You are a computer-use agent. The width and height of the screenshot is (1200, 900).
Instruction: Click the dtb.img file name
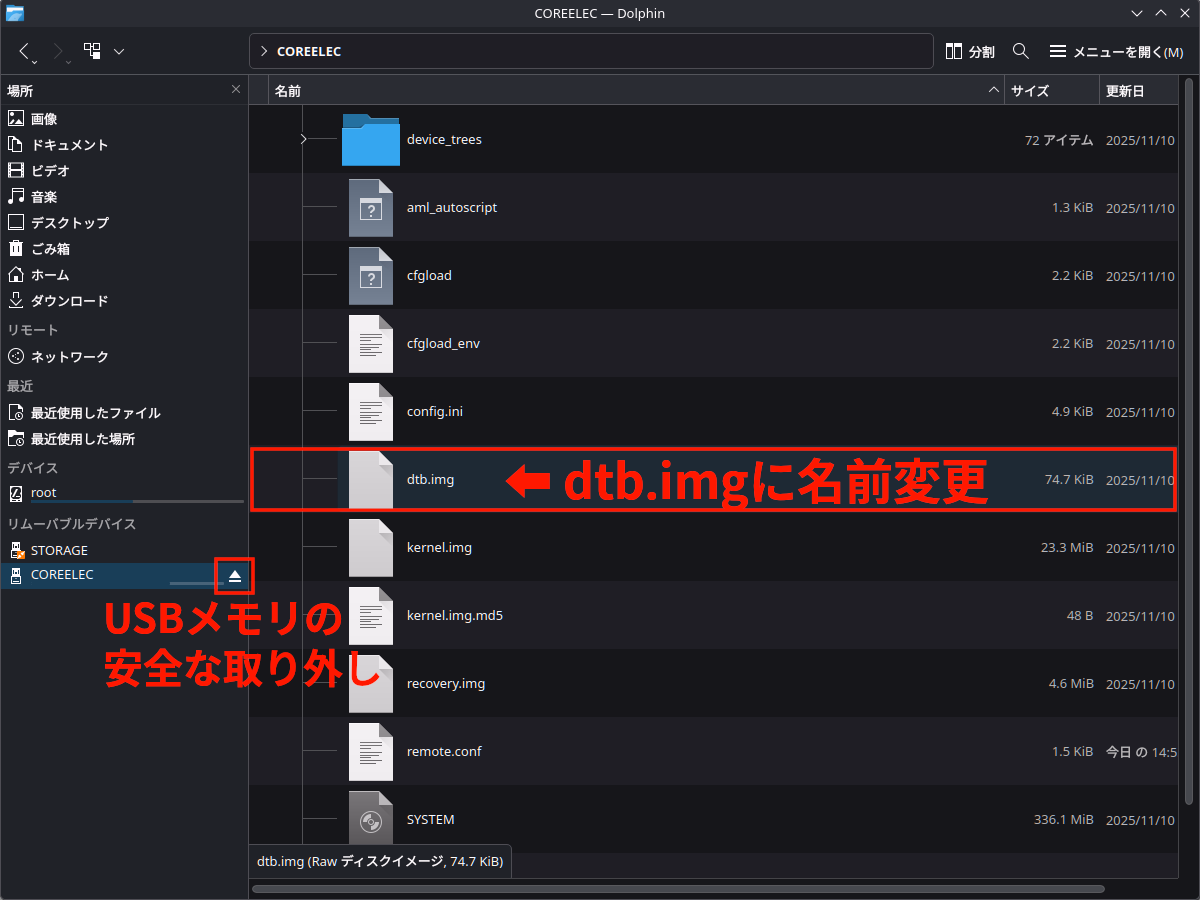coord(430,479)
